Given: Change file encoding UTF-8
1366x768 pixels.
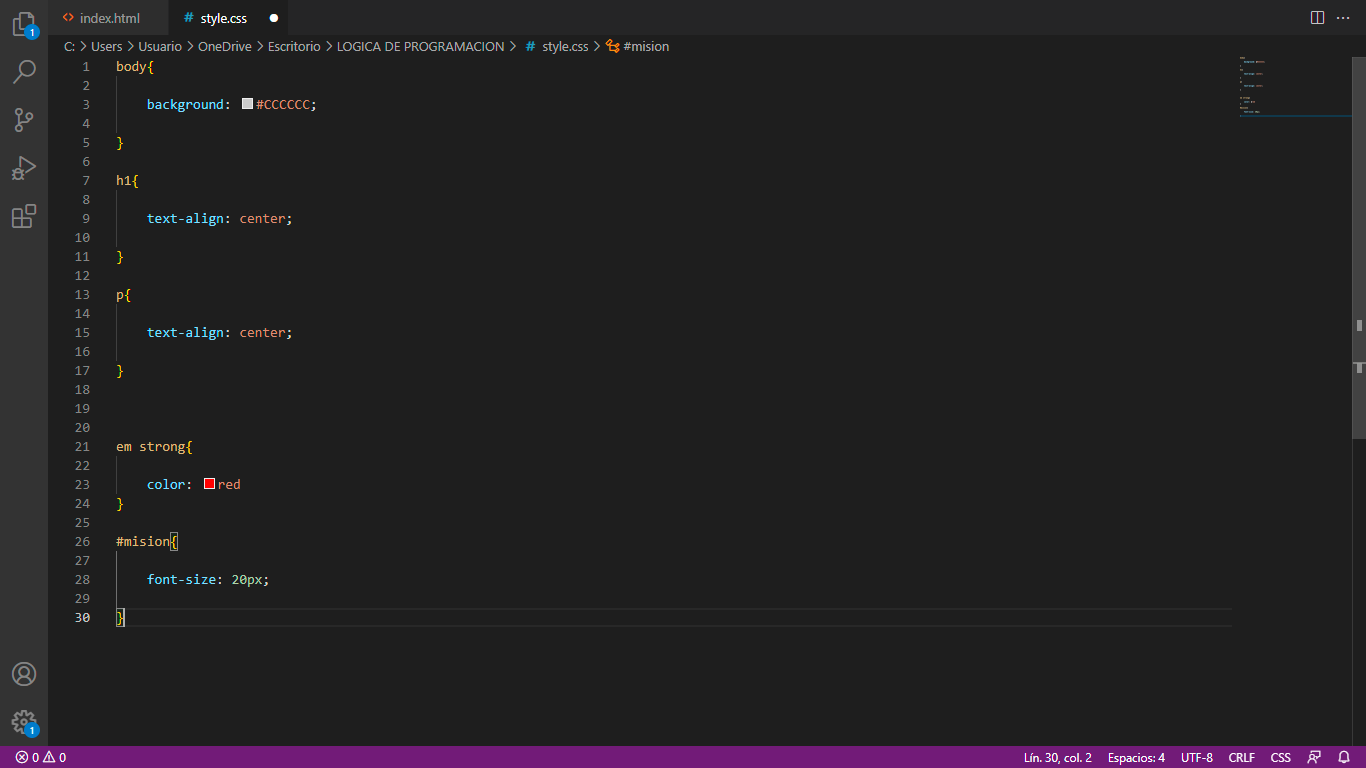Looking at the screenshot, I should coord(1197,758).
